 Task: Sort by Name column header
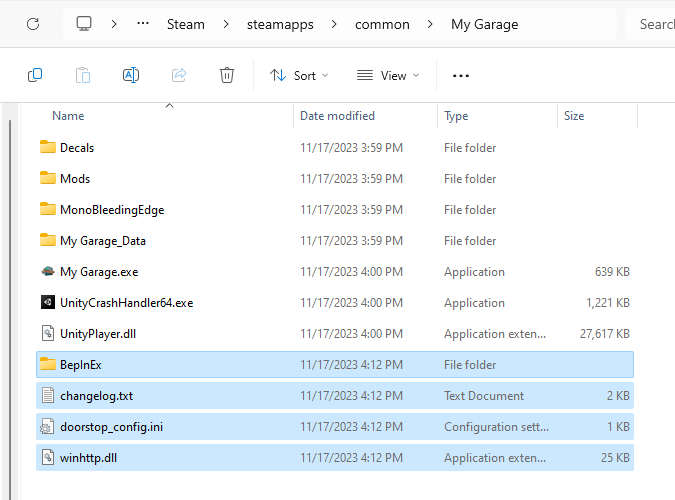(x=68, y=116)
